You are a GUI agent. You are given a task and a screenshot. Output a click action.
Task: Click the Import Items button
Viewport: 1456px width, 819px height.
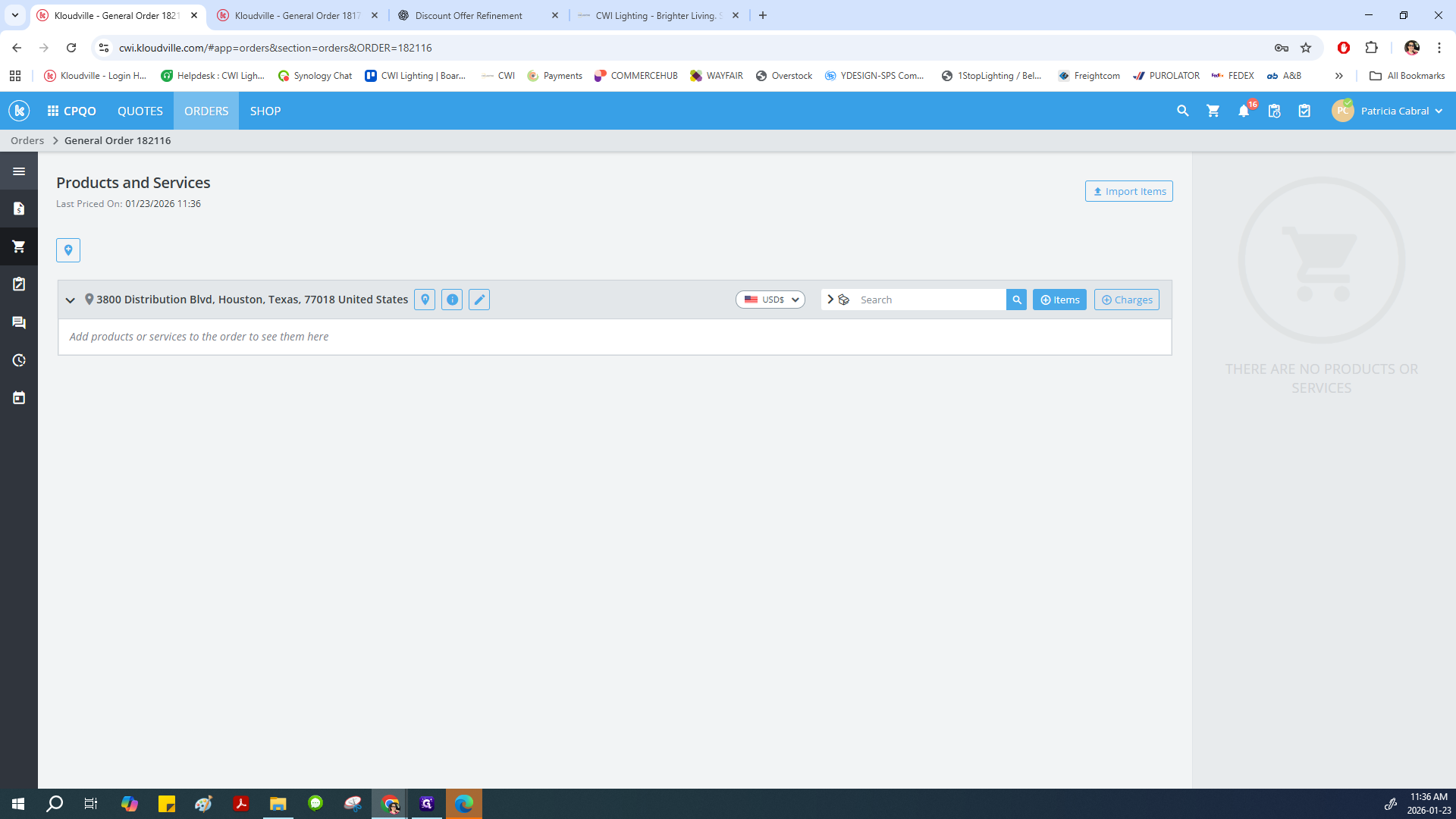tap(1128, 191)
